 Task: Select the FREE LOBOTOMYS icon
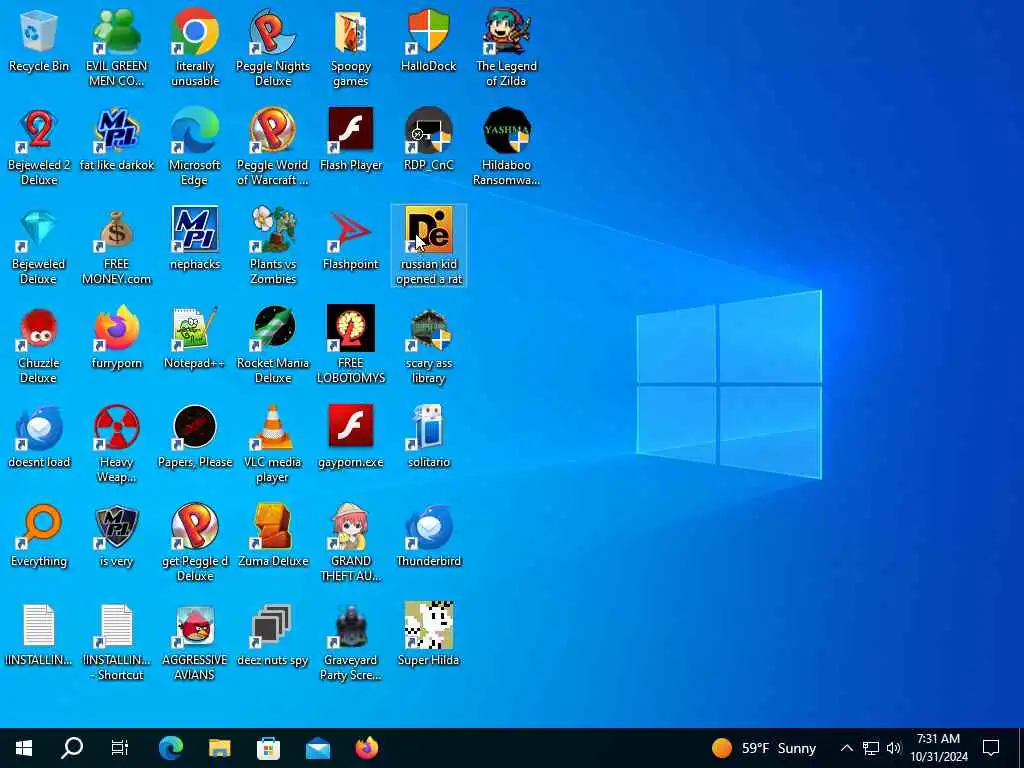351,328
